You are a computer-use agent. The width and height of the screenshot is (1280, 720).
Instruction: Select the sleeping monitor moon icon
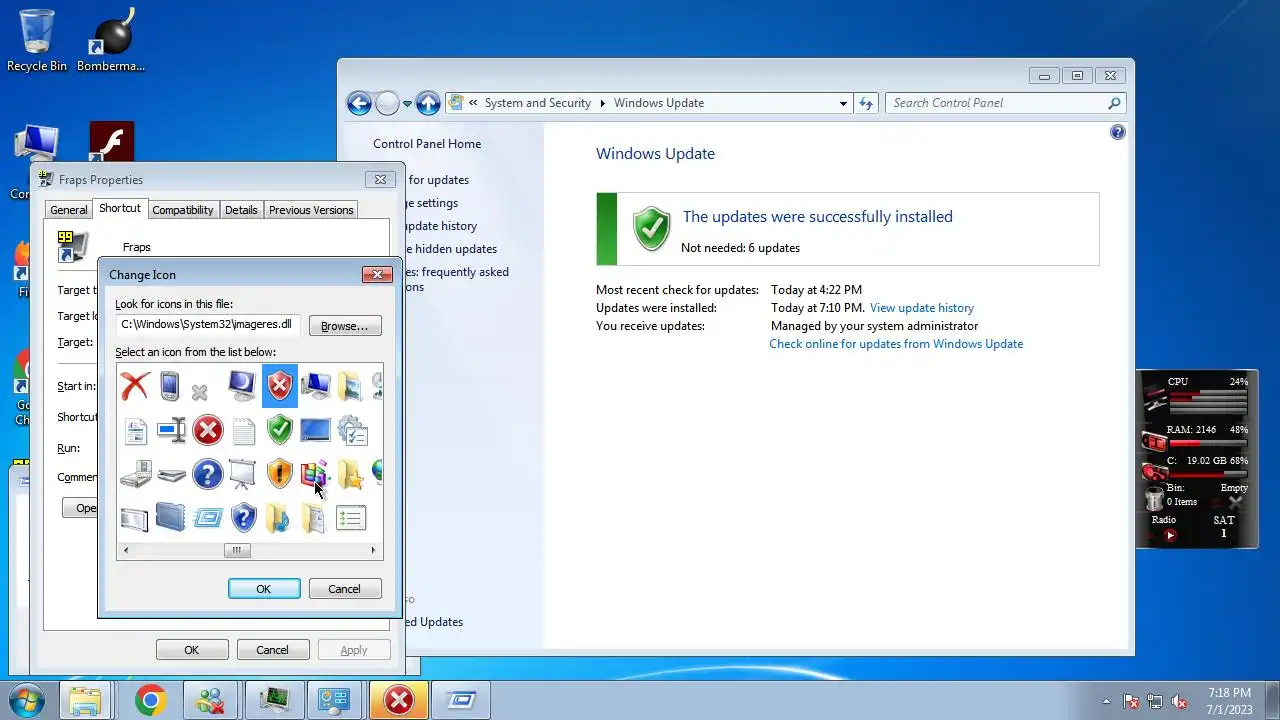tap(242, 385)
